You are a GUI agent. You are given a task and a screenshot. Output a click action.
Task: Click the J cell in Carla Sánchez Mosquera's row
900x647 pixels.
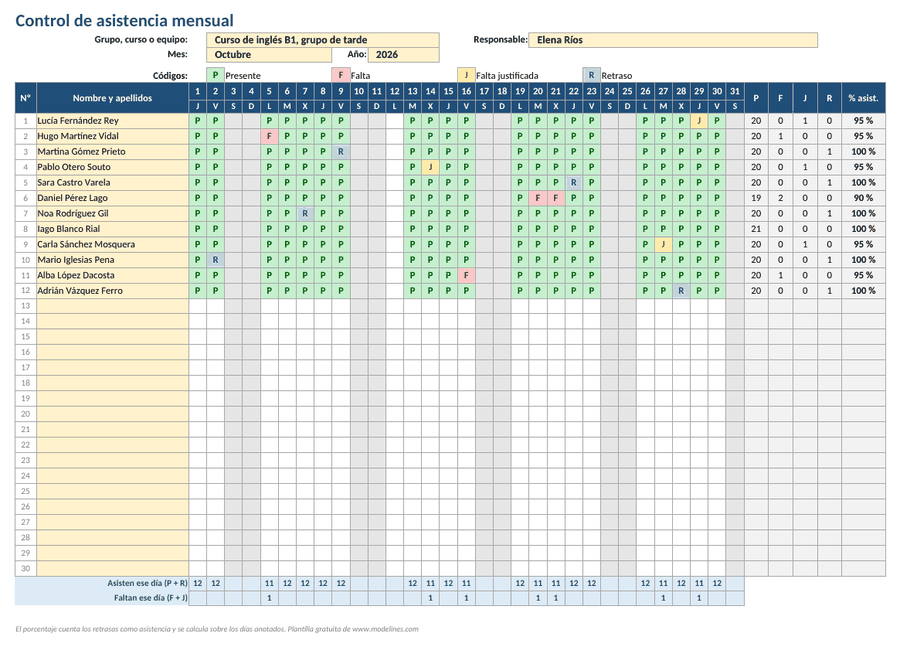(663, 244)
